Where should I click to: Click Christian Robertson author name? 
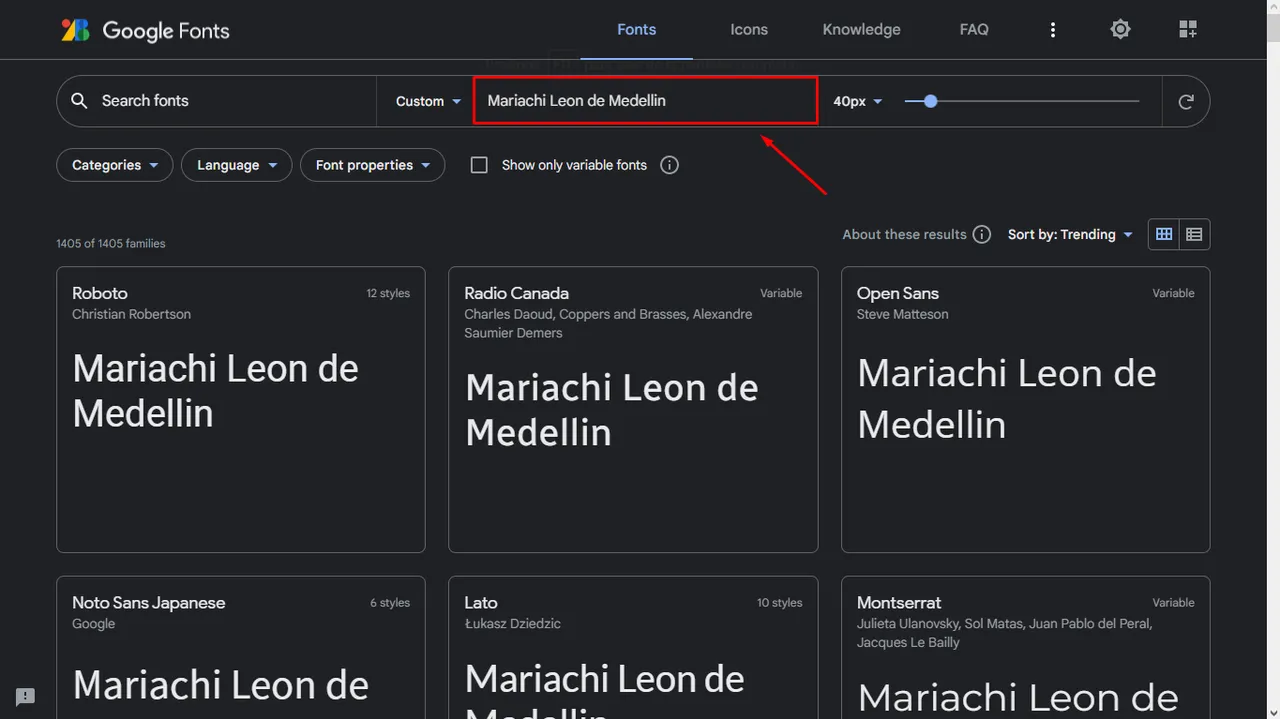(x=131, y=314)
